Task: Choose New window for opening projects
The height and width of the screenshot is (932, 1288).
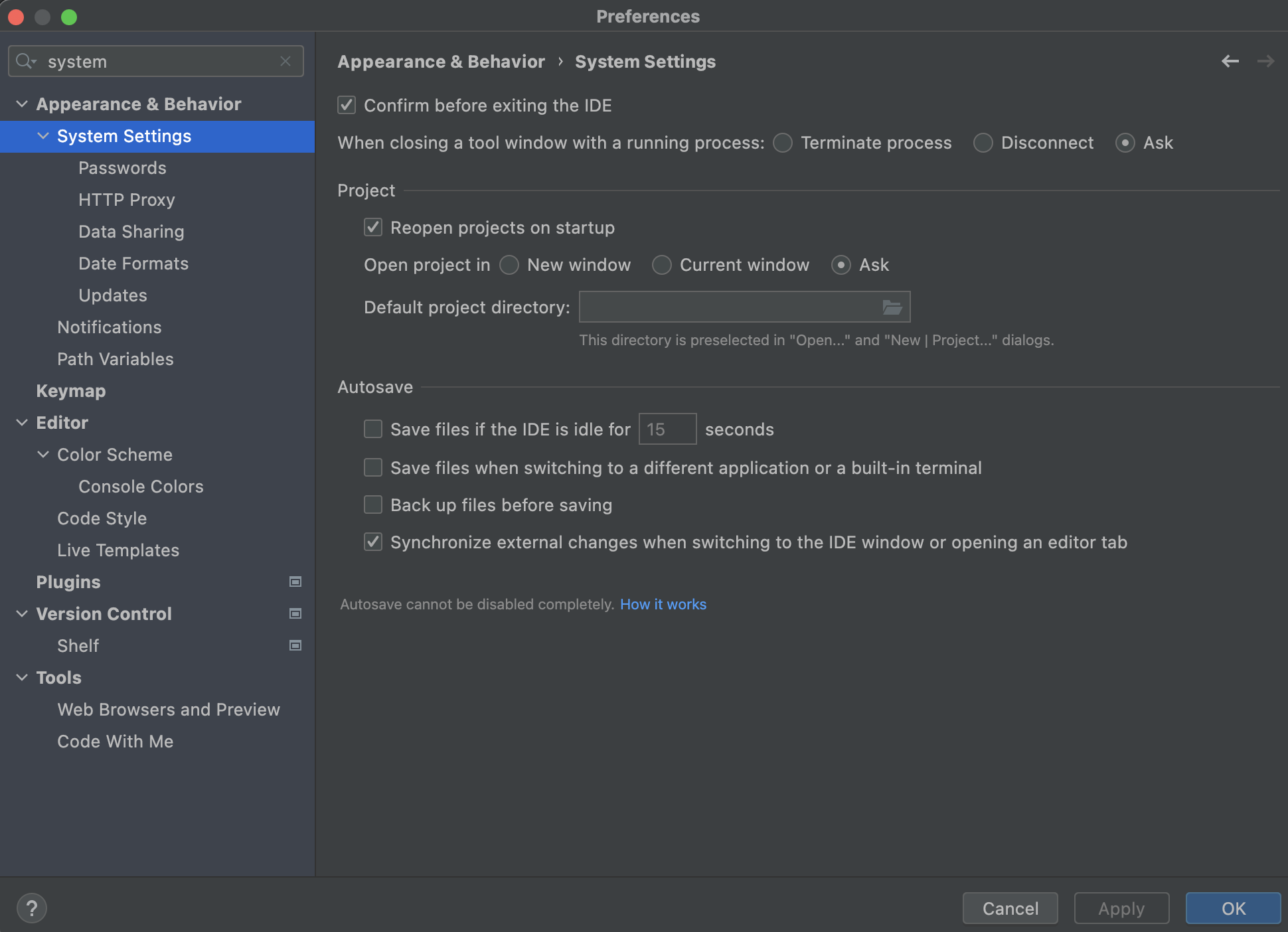Action: [509, 265]
